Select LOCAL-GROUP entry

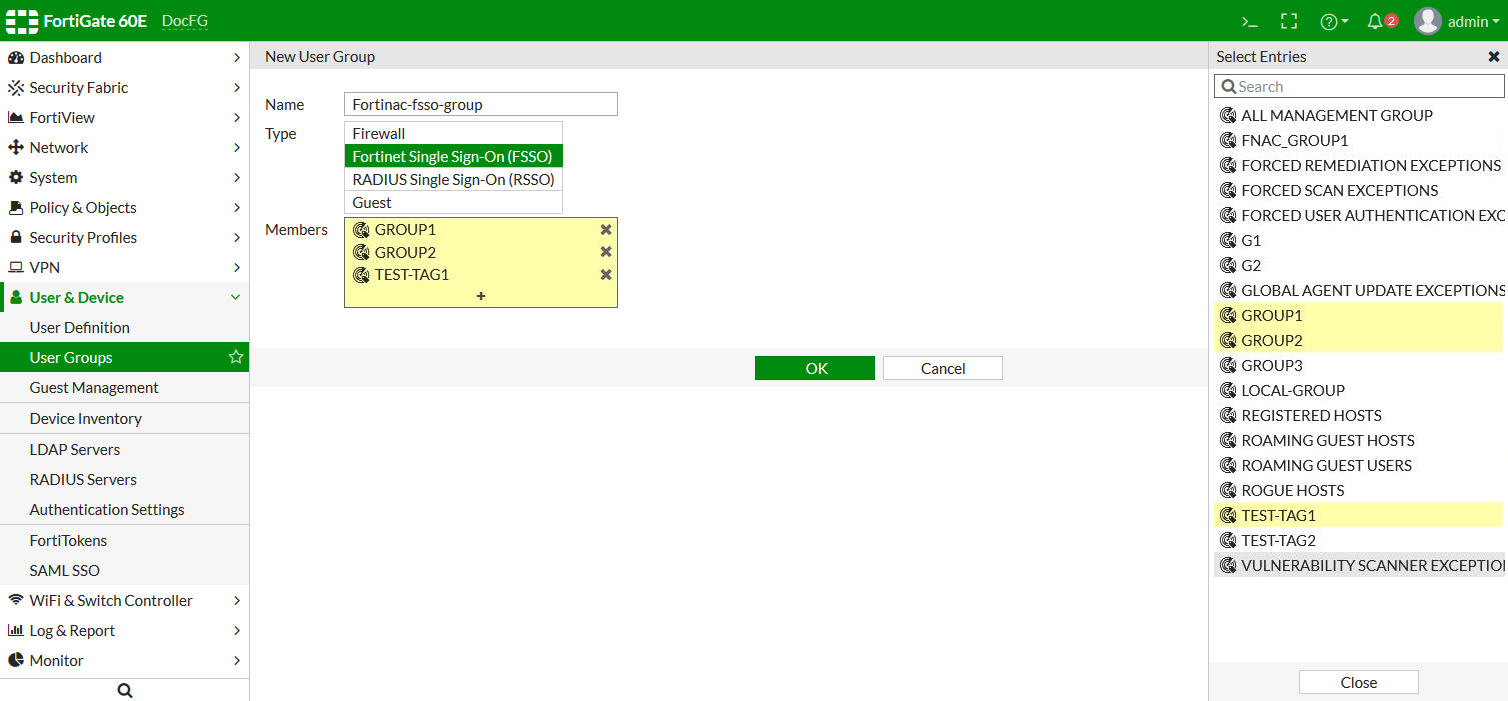coord(1359,390)
